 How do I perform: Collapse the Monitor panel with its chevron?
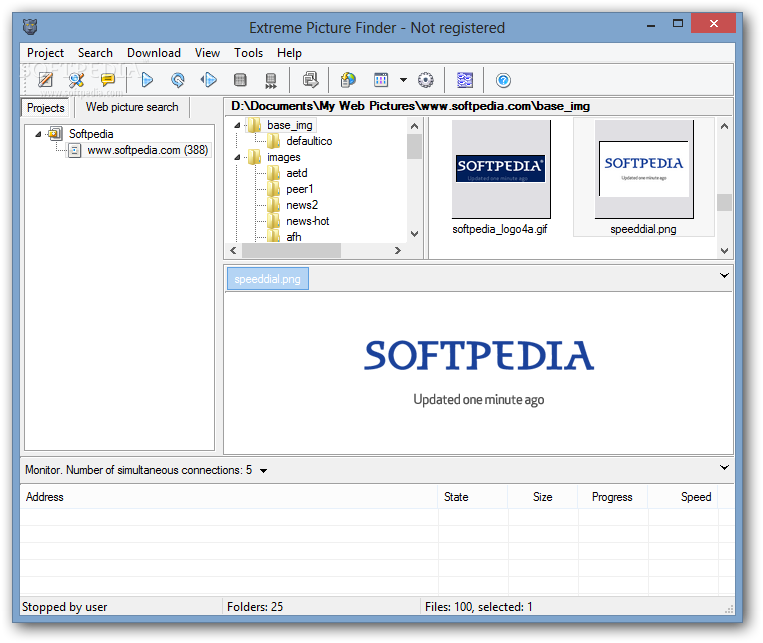pyautogui.click(x=724, y=468)
